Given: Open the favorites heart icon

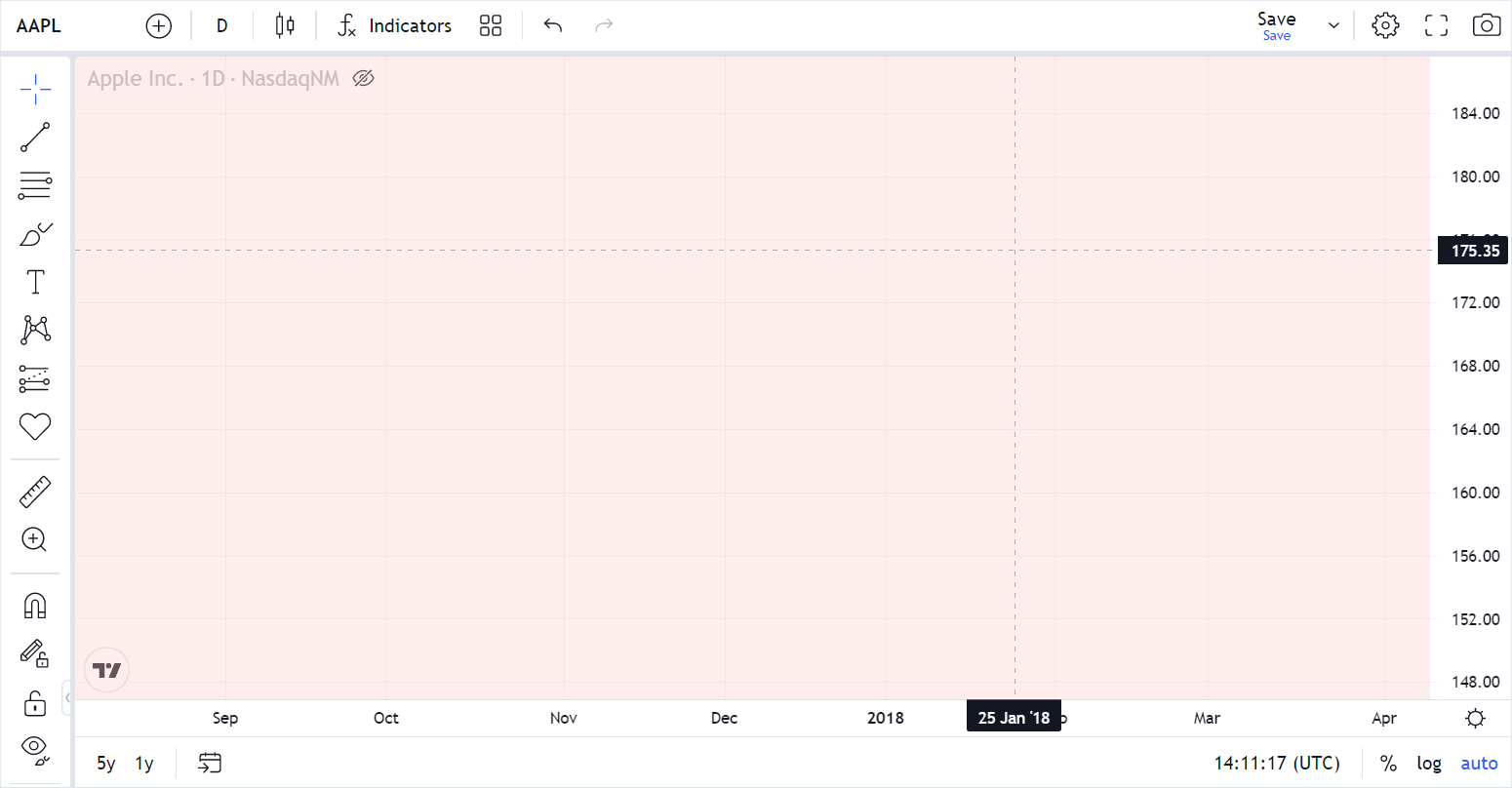Looking at the screenshot, I should (x=35, y=426).
